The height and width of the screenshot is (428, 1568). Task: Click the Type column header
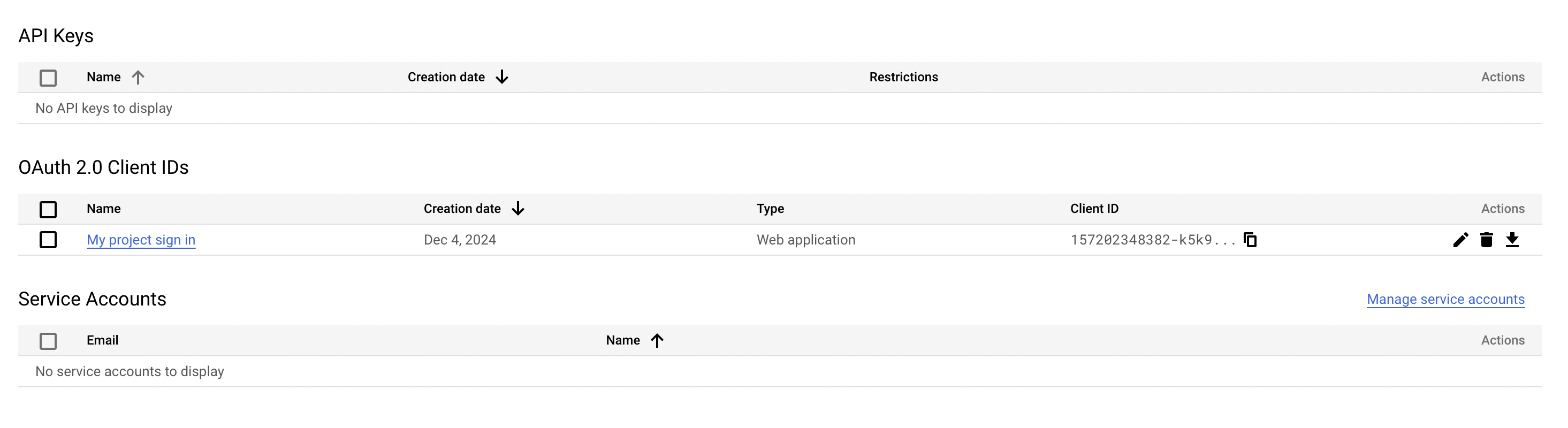click(x=770, y=209)
